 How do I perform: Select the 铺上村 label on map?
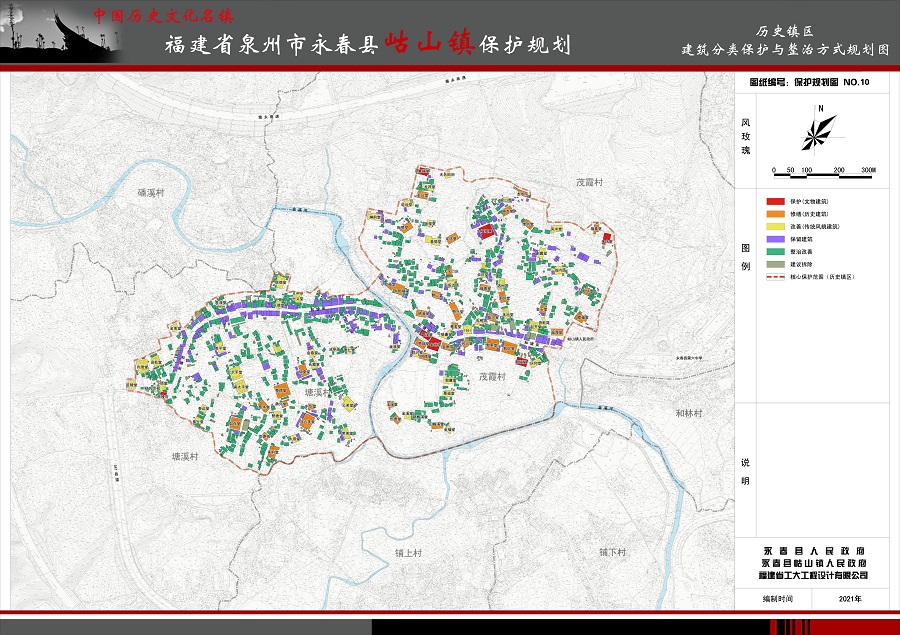409,552
